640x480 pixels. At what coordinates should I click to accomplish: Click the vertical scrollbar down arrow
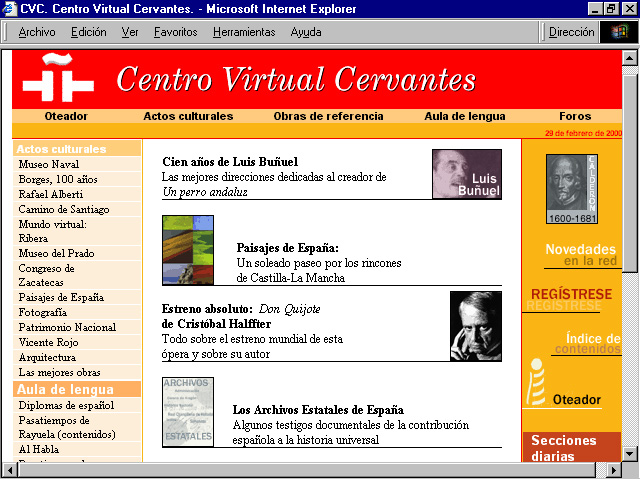pyautogui.click(x=630, y=452)
